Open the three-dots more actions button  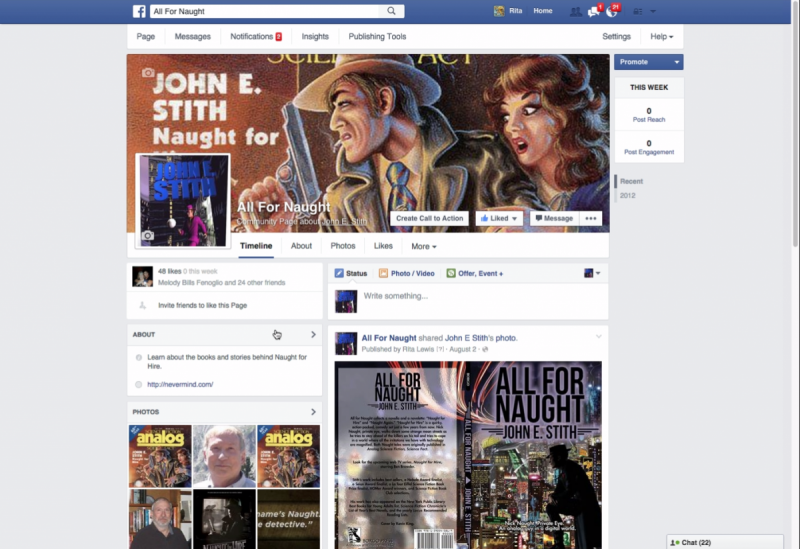click(591, 218)
